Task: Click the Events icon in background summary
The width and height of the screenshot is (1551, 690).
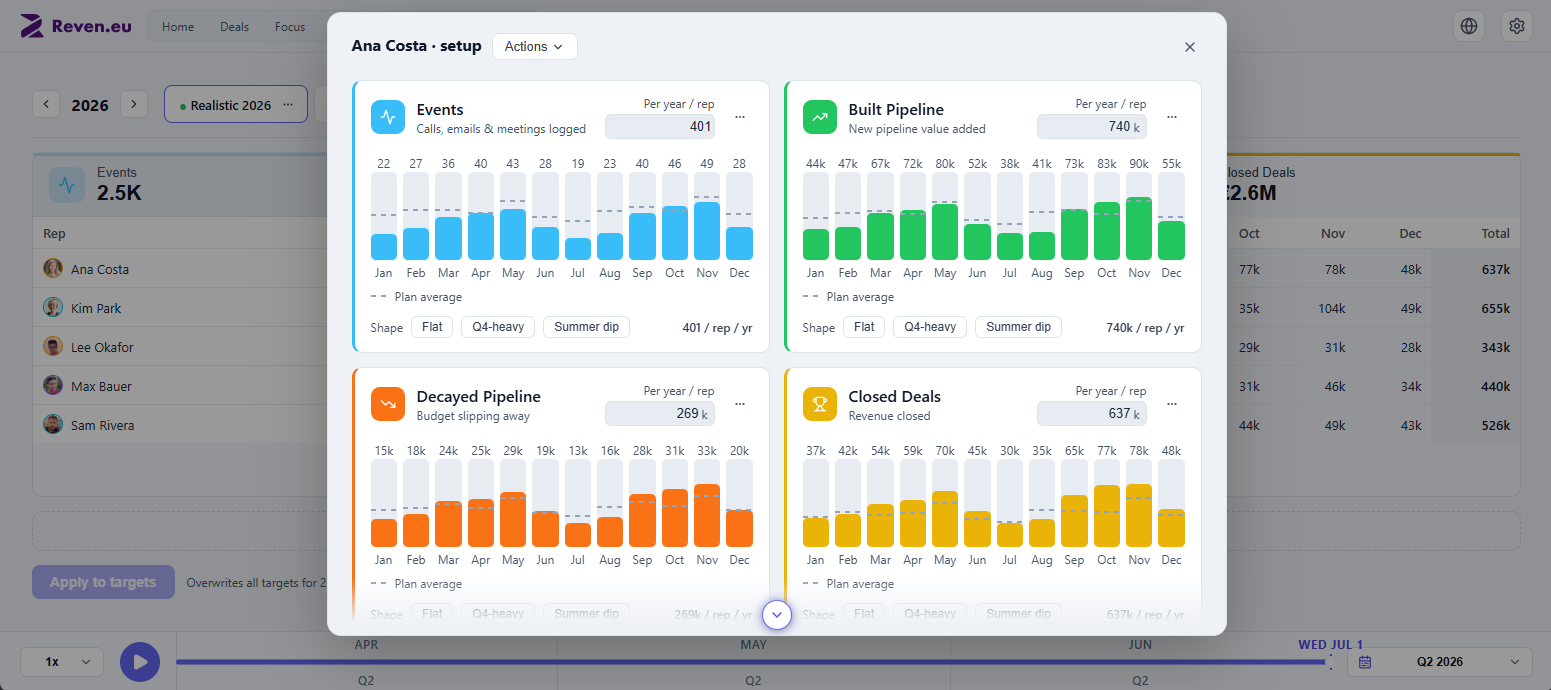Action: tap(67, 184)
